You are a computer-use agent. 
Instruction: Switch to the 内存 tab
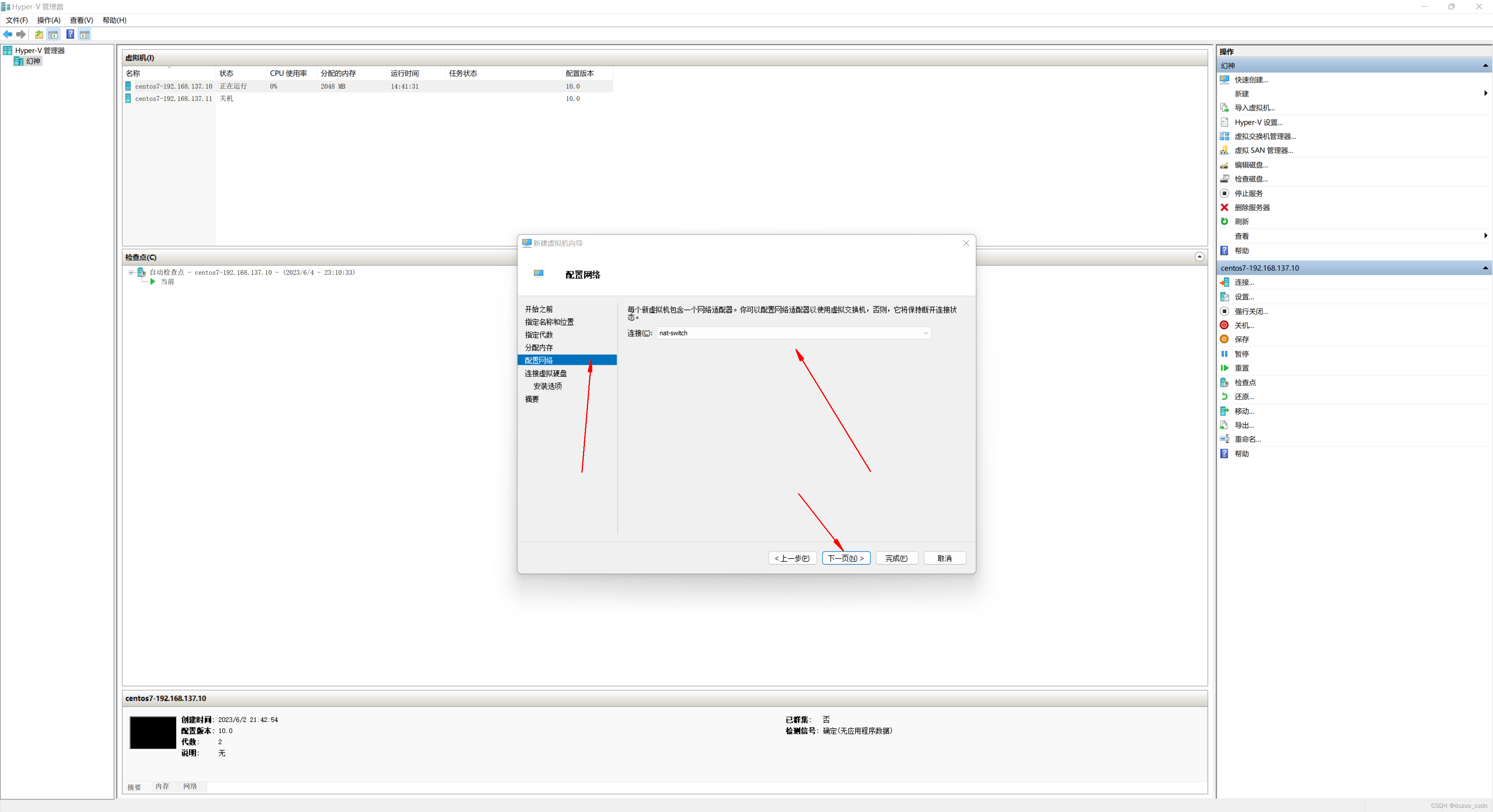(162, 786)
